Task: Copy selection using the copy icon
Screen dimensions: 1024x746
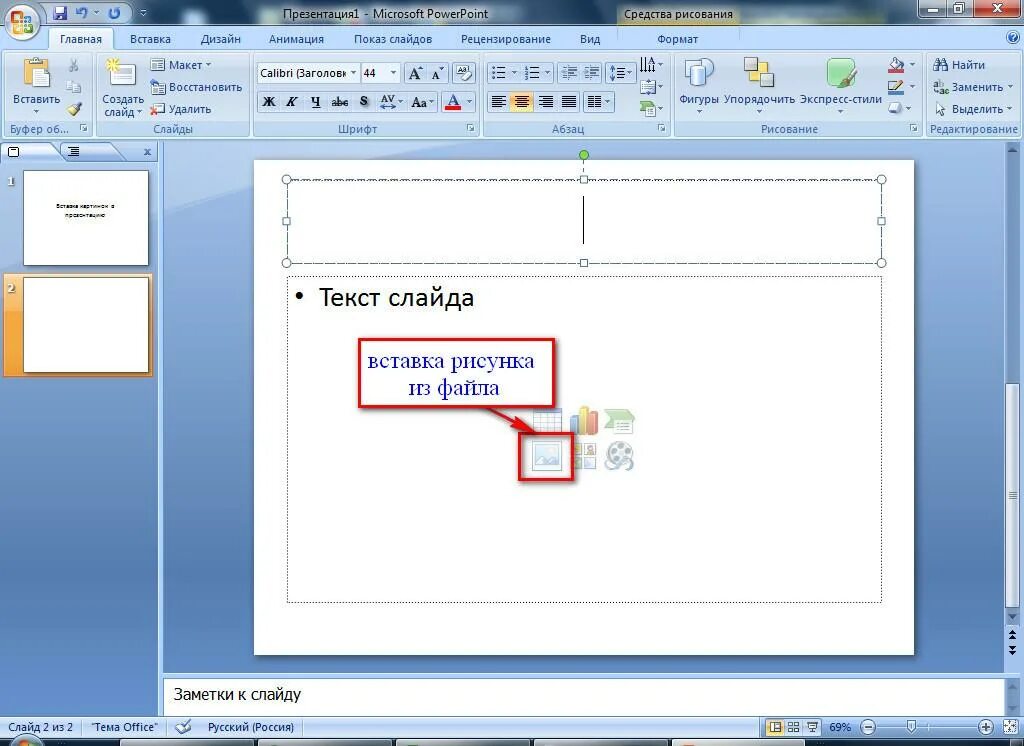Action: tap(74, 86)
